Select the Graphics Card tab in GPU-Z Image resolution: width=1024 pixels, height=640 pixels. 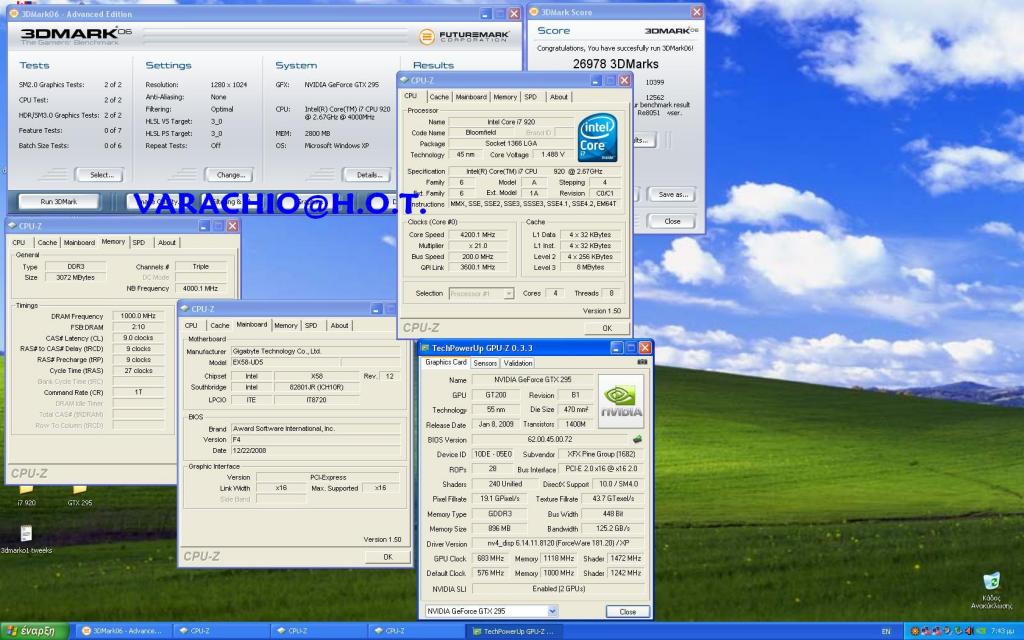pyautogui.click(x=446, y=362)
